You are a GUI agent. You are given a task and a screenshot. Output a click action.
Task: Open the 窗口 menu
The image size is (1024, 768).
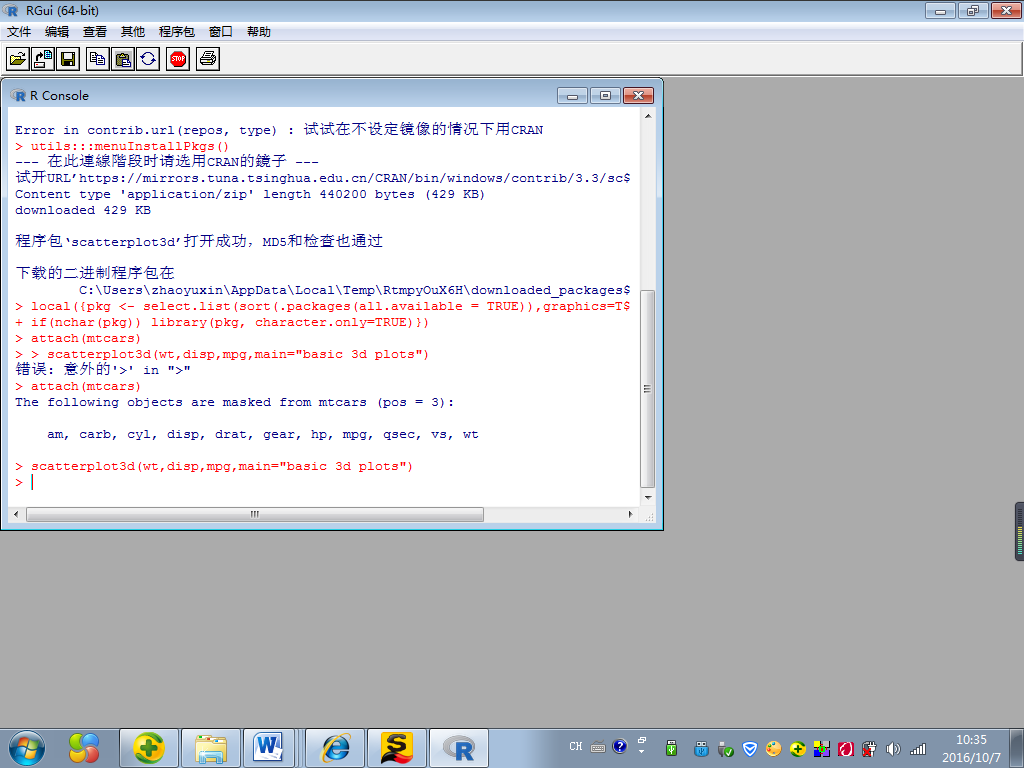[x=221, y=31]
